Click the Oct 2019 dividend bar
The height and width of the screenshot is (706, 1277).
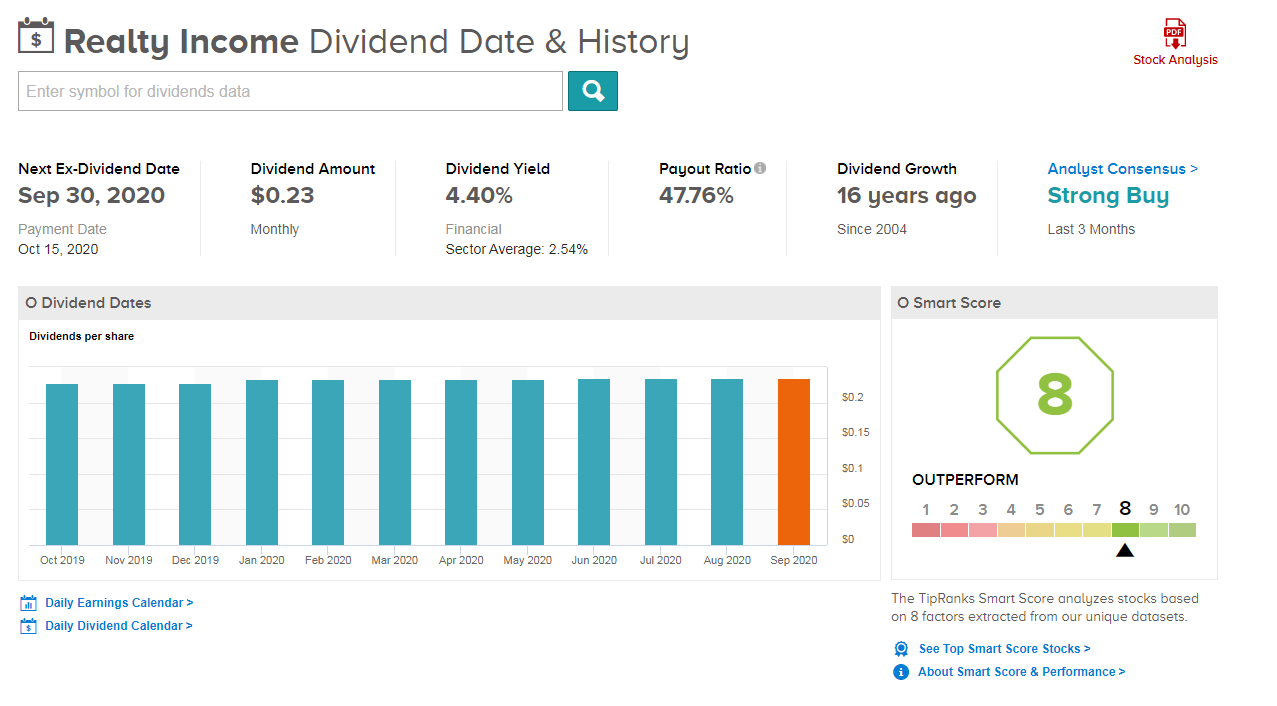[62, 464]
